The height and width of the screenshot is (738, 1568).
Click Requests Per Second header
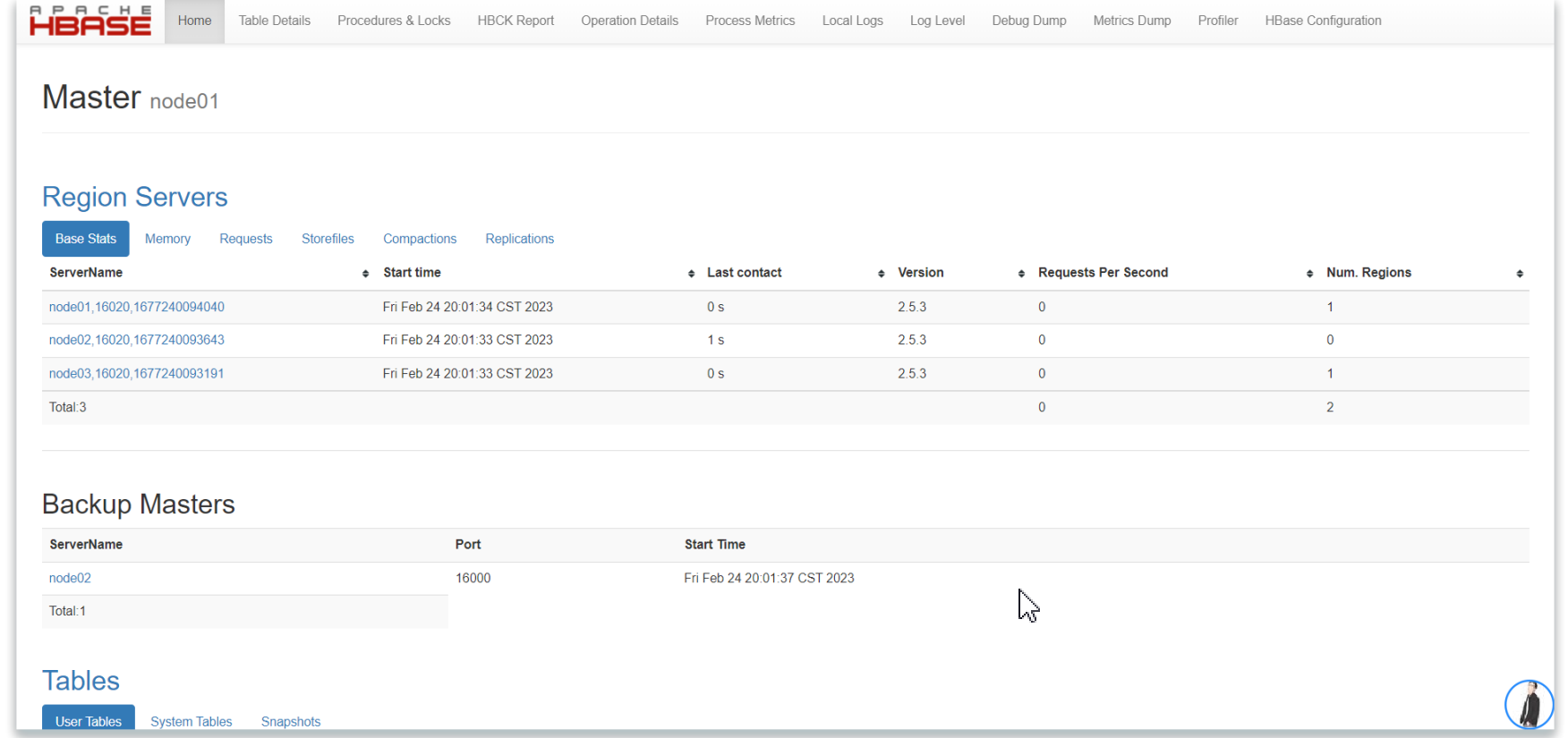coord(1103,273)
